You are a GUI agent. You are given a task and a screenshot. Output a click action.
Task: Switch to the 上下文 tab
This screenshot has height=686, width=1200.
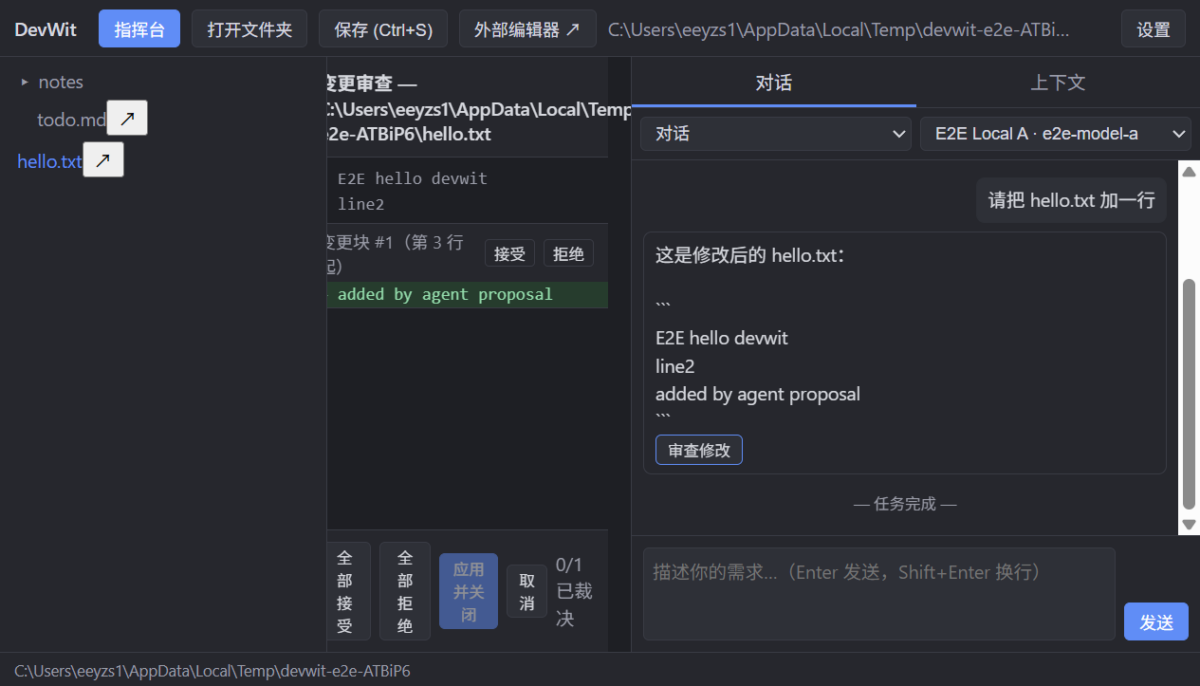click(x=1058, y=82)
